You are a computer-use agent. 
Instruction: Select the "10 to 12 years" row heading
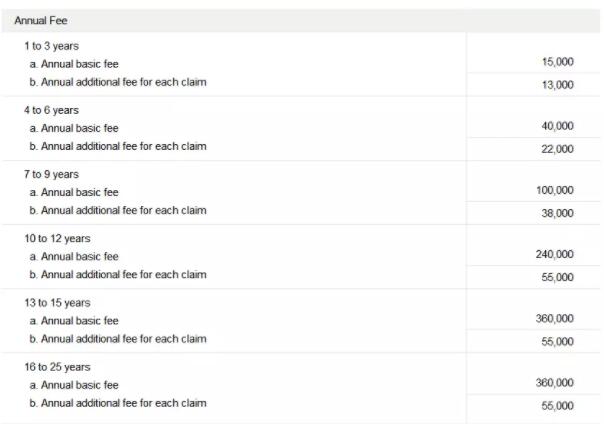click(x=57, y=238)
